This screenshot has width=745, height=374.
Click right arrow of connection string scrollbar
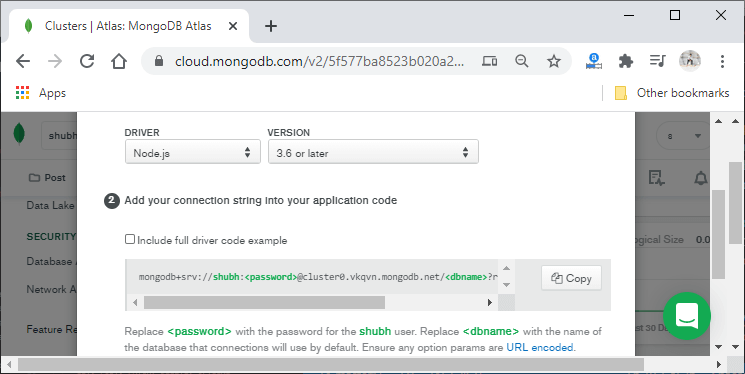tap(489, 302)
